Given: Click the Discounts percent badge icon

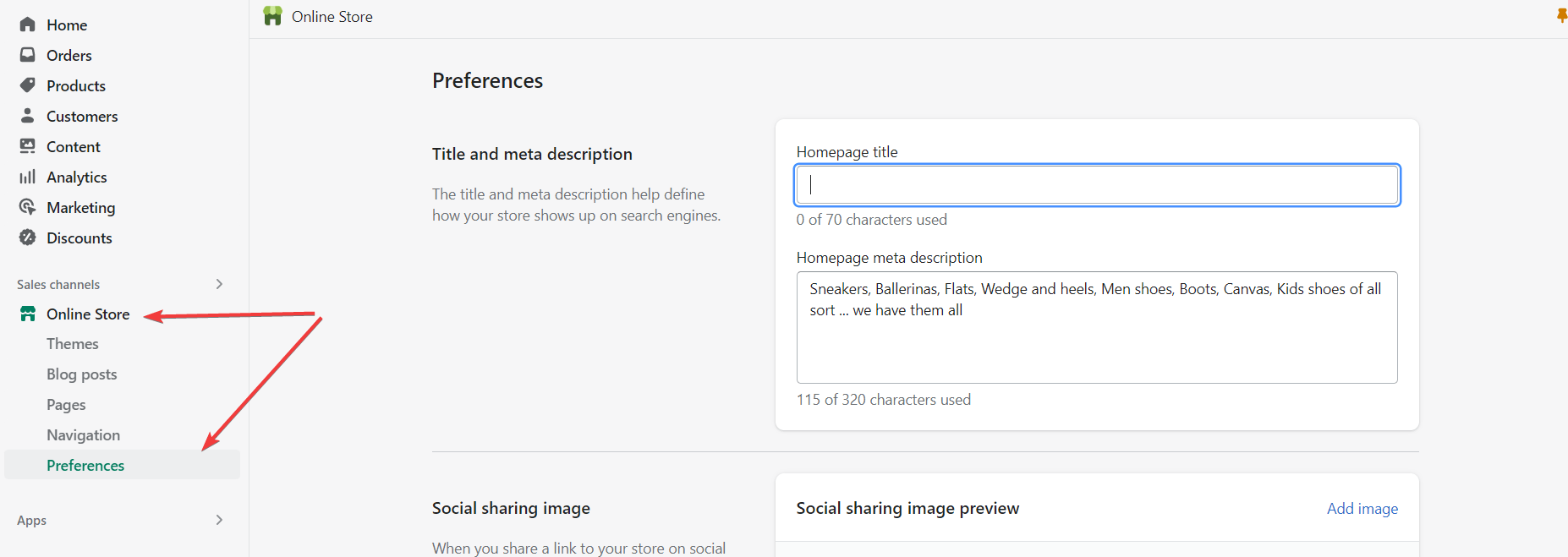Looking at the screenshot, I should pyautogui.click(x=28, y=238).
